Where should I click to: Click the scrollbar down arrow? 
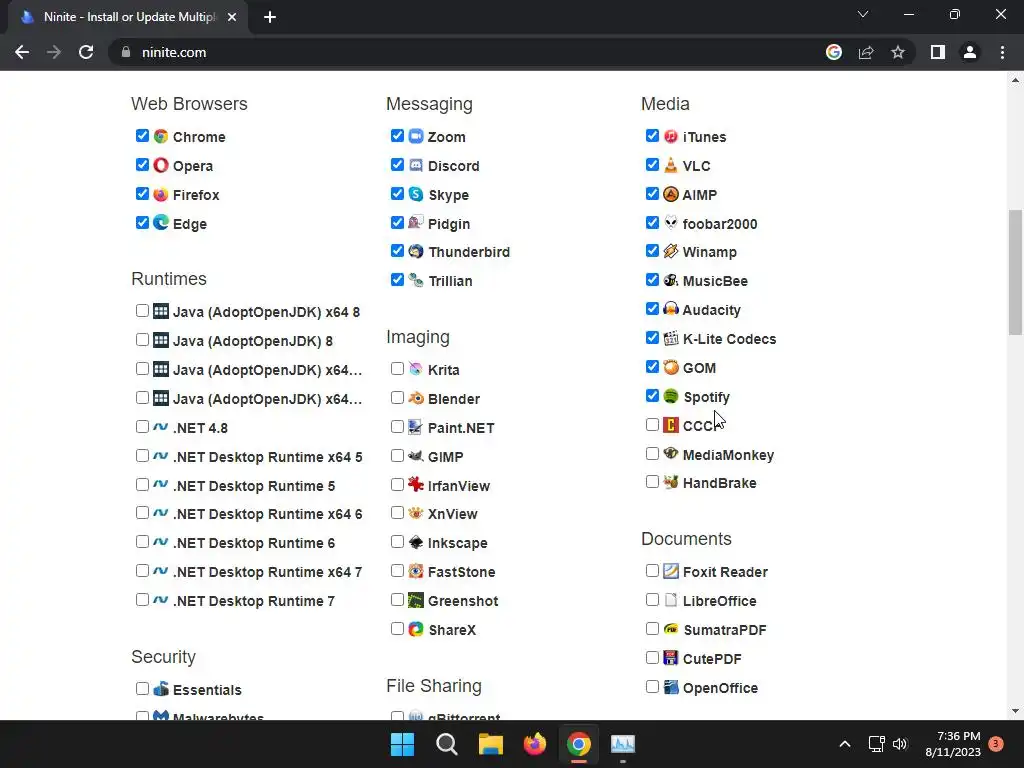(x=1014, y=711)
